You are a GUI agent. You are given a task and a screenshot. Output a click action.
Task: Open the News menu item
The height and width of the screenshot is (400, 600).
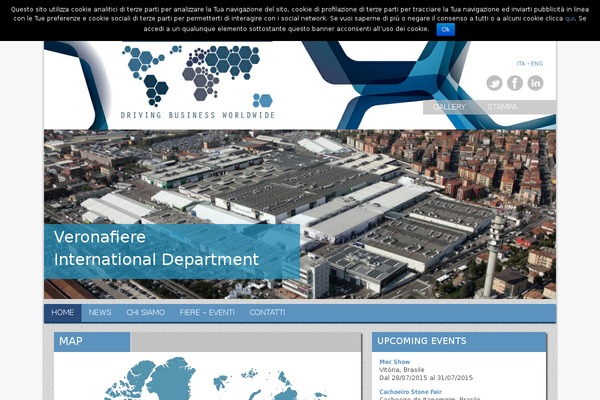[x=100, y=312]
